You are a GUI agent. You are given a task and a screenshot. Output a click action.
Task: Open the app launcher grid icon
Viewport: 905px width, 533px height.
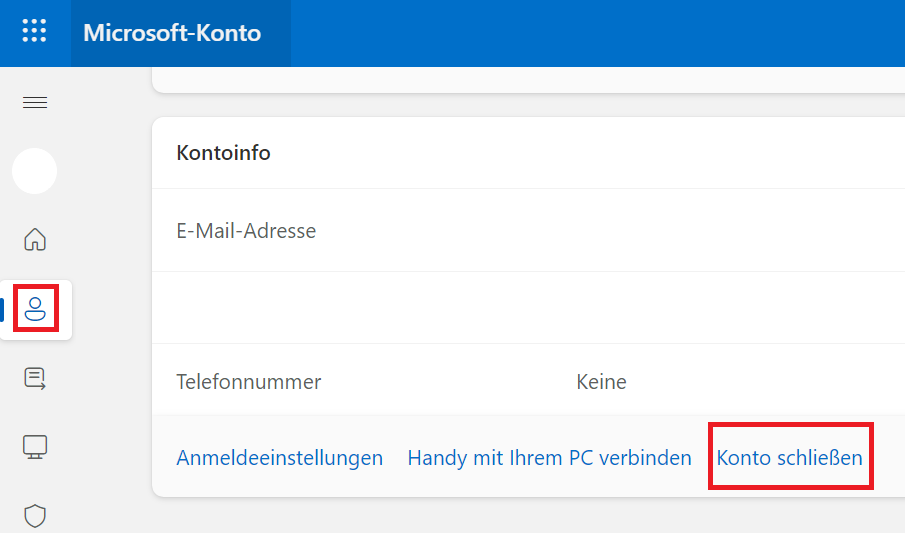(35, 31)
